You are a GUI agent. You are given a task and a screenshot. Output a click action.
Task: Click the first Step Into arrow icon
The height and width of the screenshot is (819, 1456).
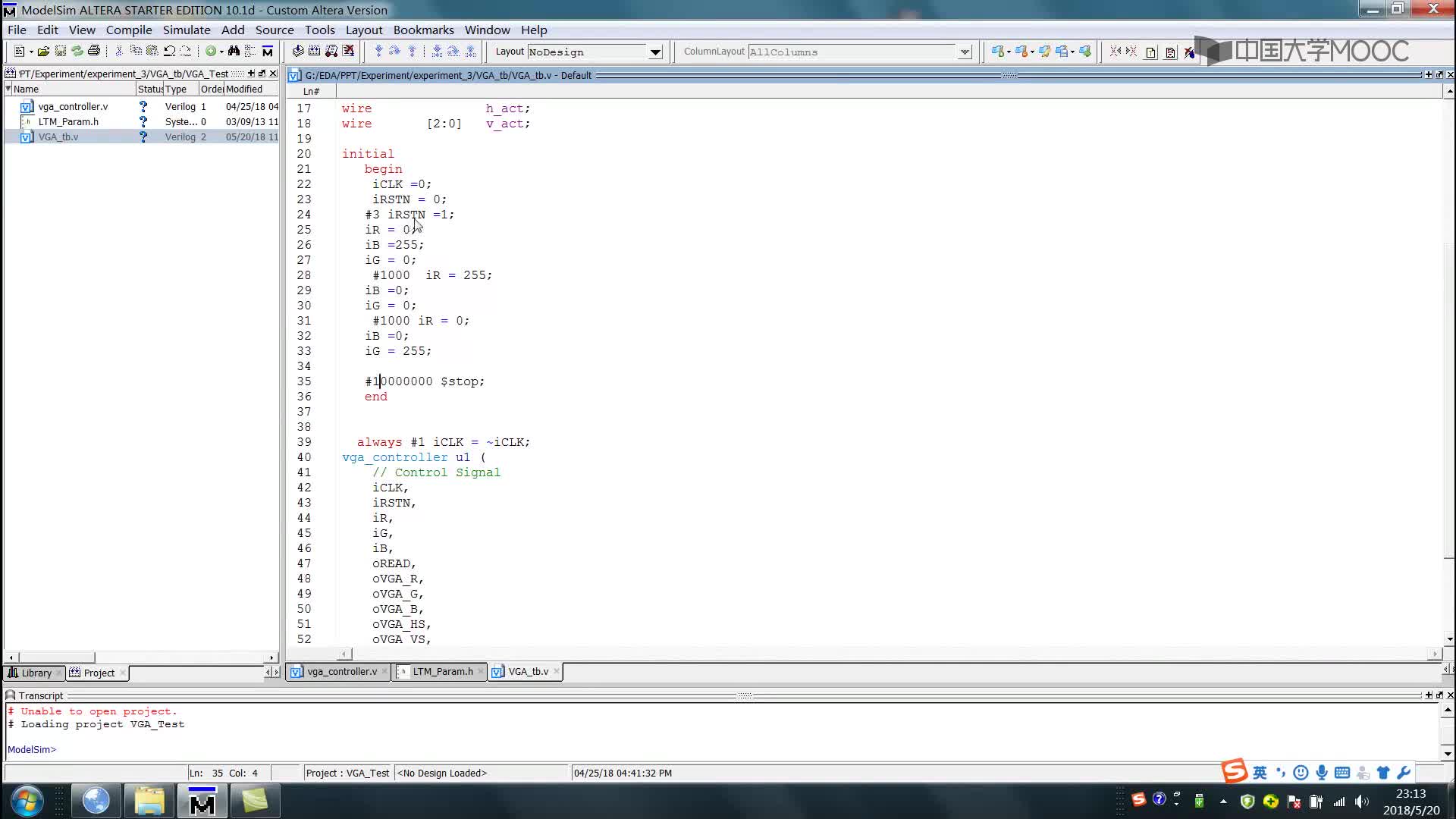tap(378, 51)
